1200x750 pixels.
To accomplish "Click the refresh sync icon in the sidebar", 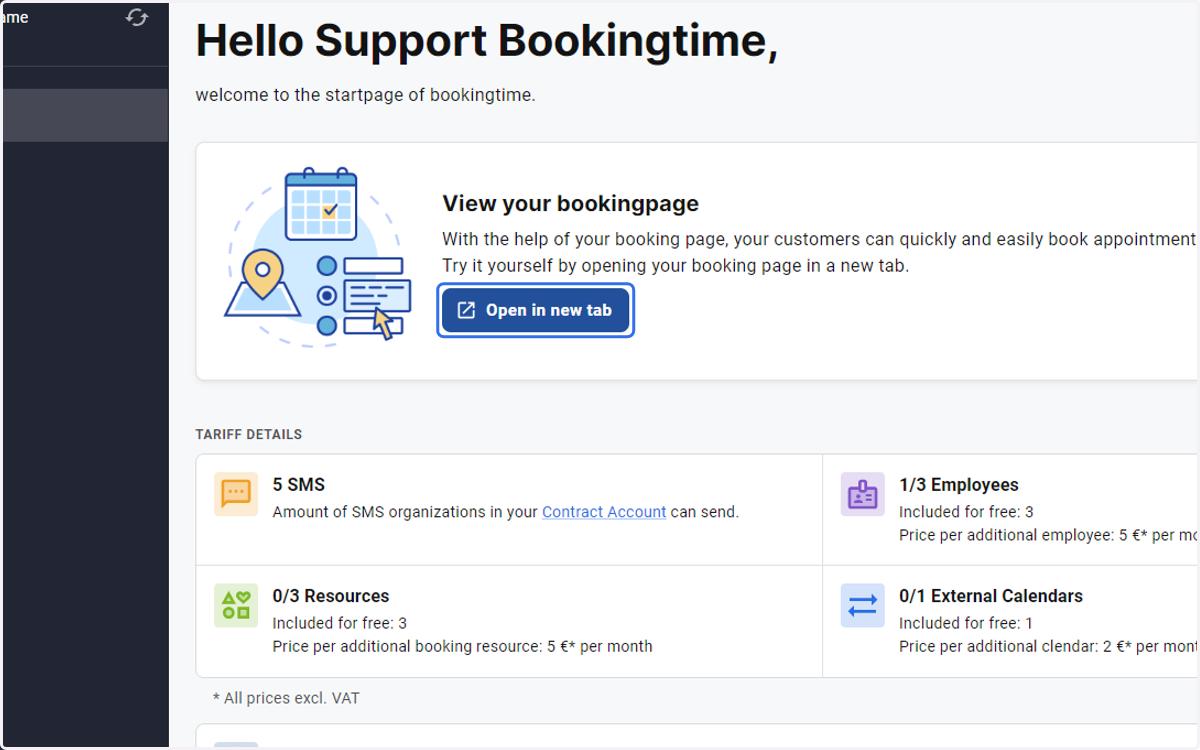I will pos(137,18).
